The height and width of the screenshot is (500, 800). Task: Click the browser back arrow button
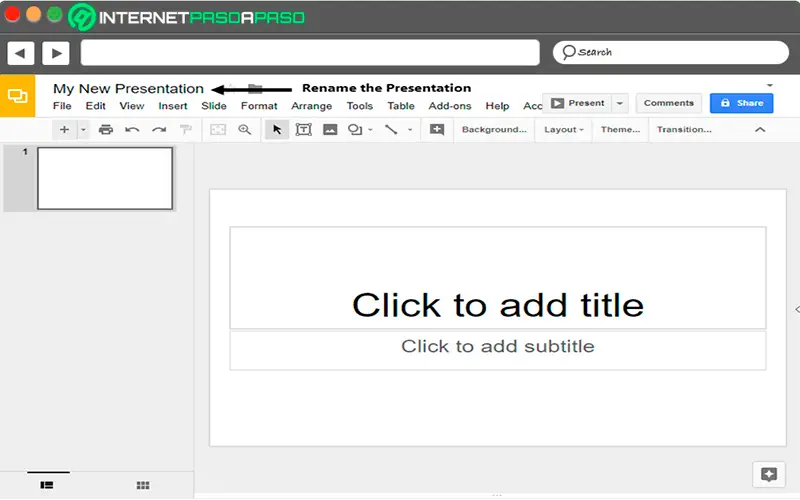tap(21, 53)
